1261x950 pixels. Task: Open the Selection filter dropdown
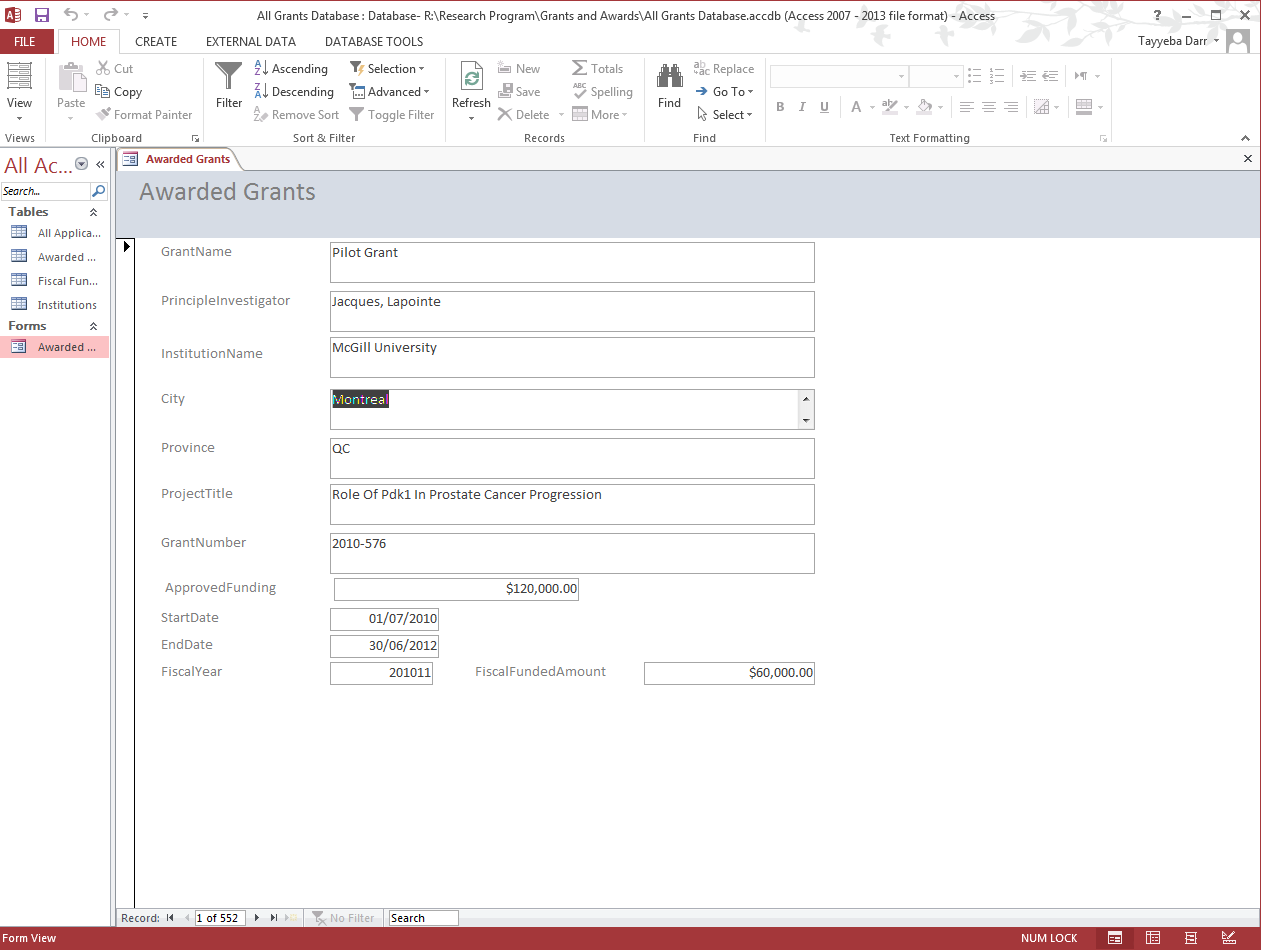pos(387,69)
